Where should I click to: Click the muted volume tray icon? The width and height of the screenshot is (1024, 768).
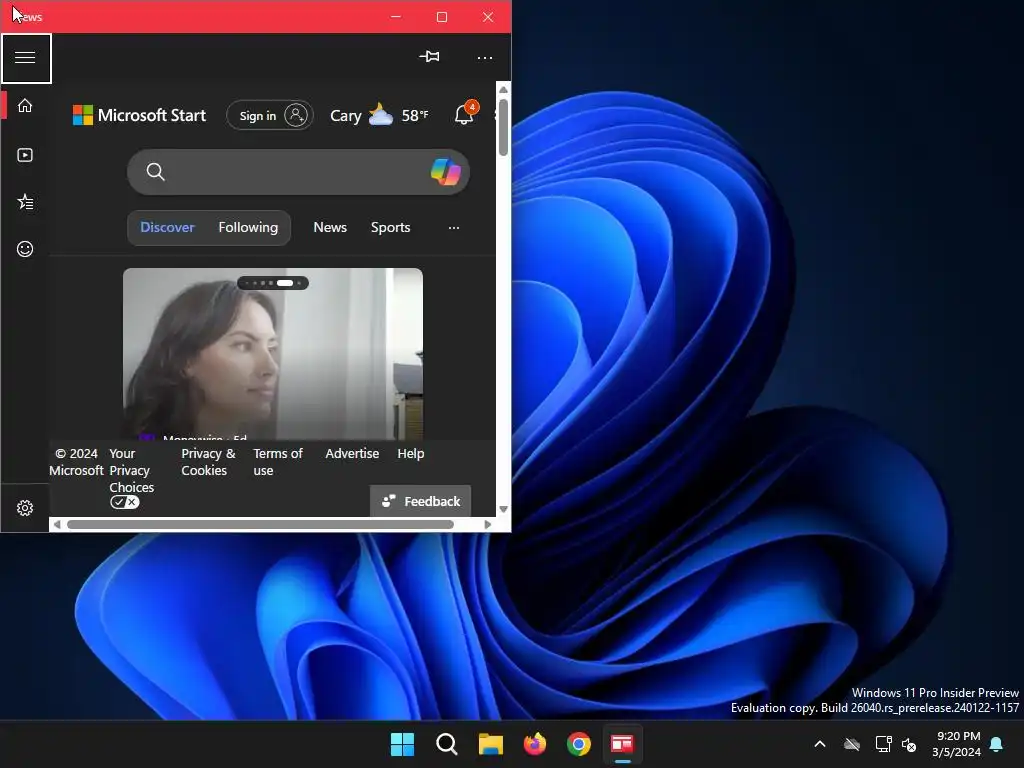tap(908, 744)
